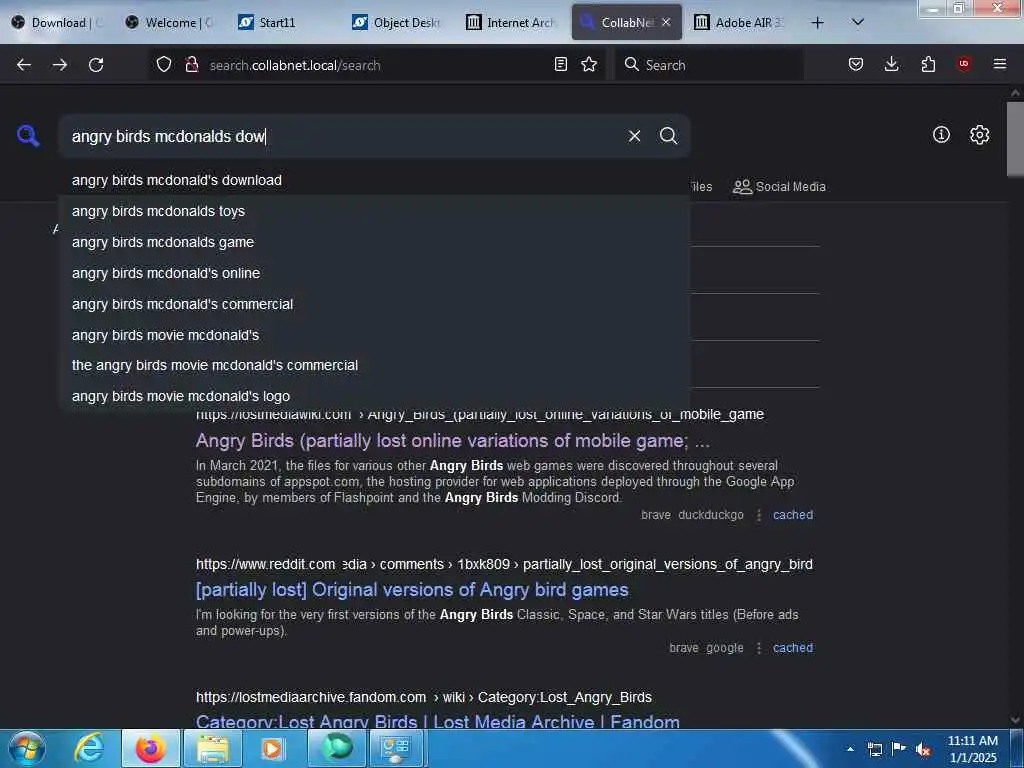Click the muted volume tray icon
This screenshot has height=768, width=1024.
(922, 749)
